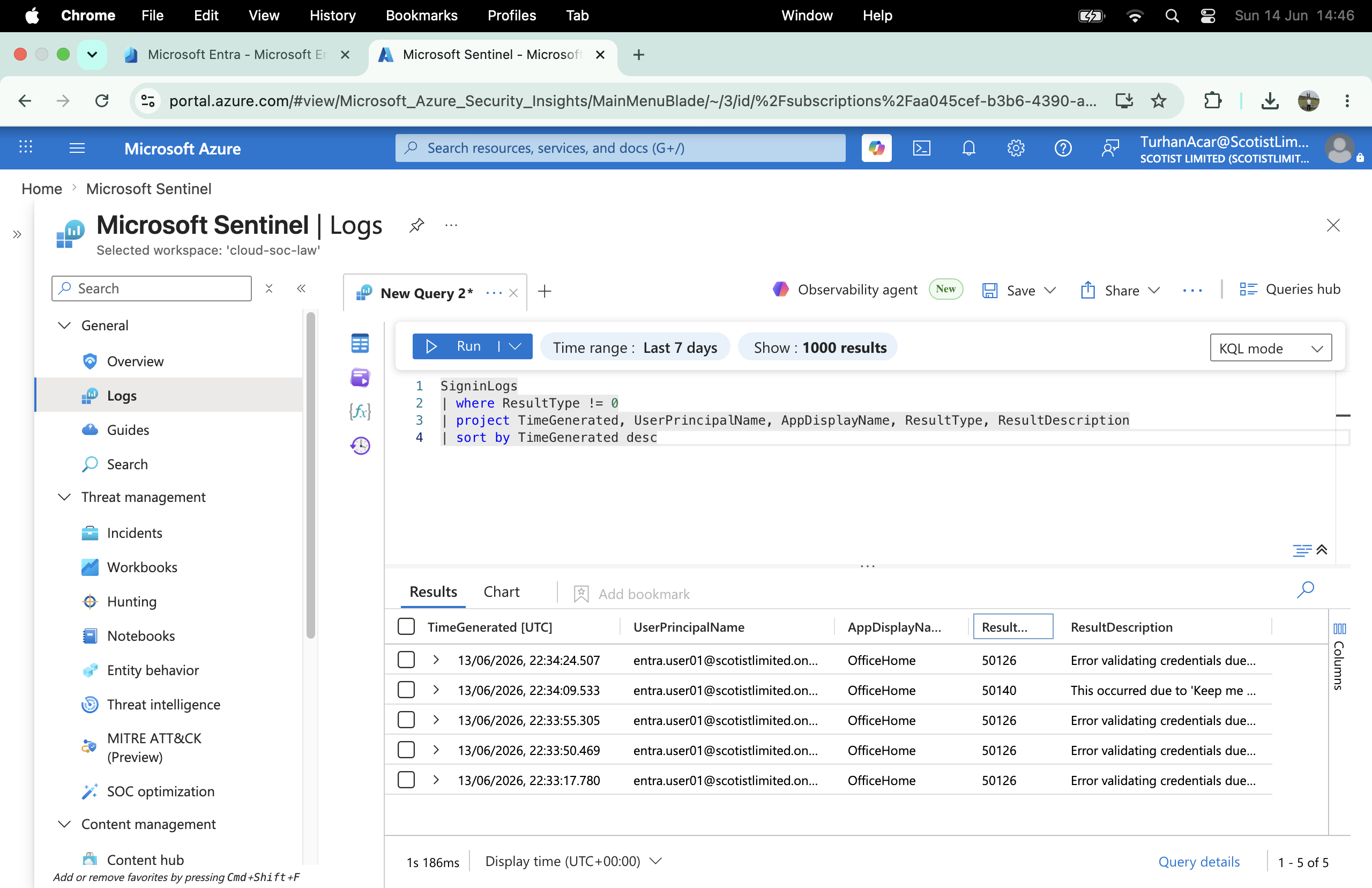Open Queries hub

coord(1289,290)
